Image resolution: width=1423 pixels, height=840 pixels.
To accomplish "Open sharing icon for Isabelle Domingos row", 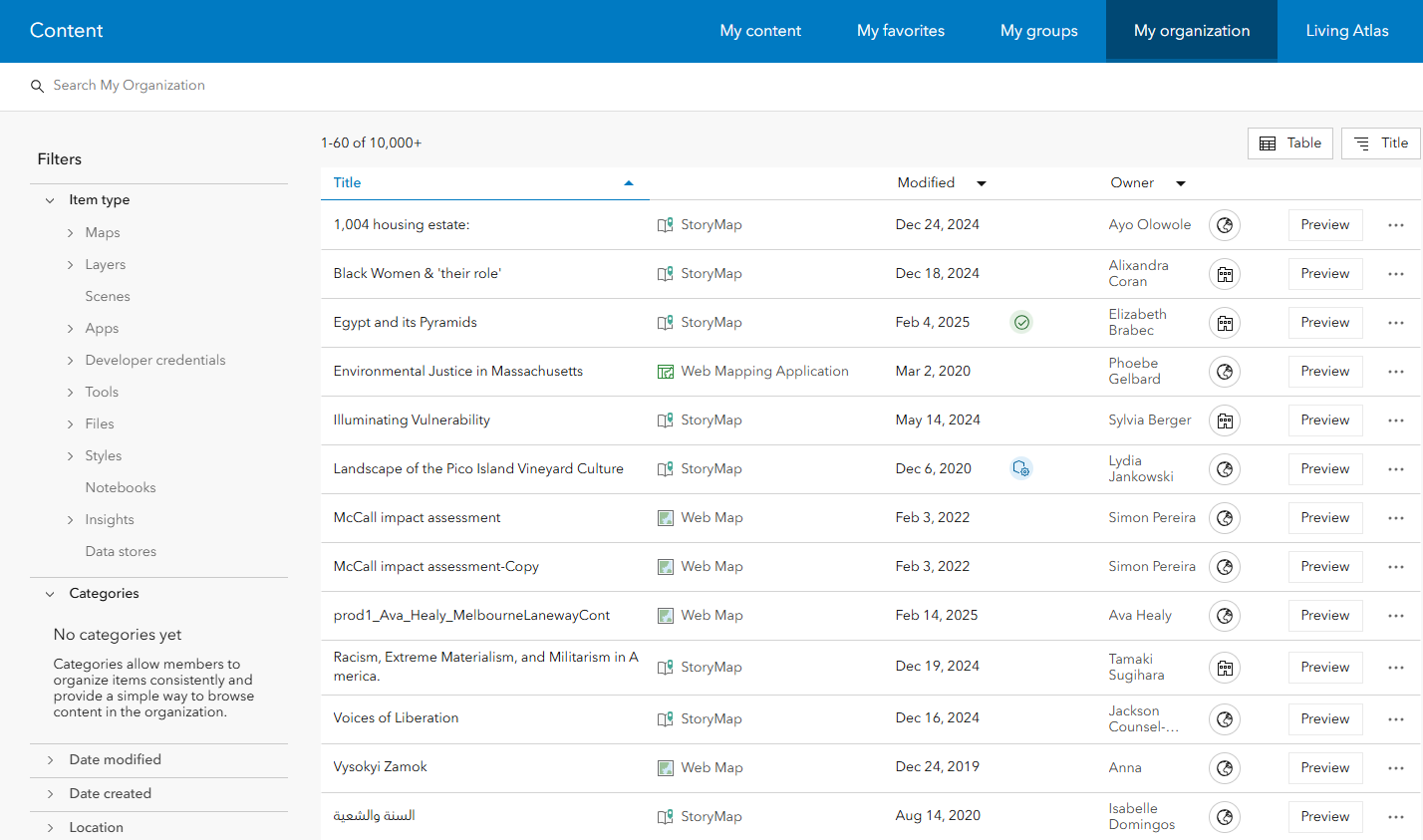I will pyautogui.click(x=1225, y=817).
